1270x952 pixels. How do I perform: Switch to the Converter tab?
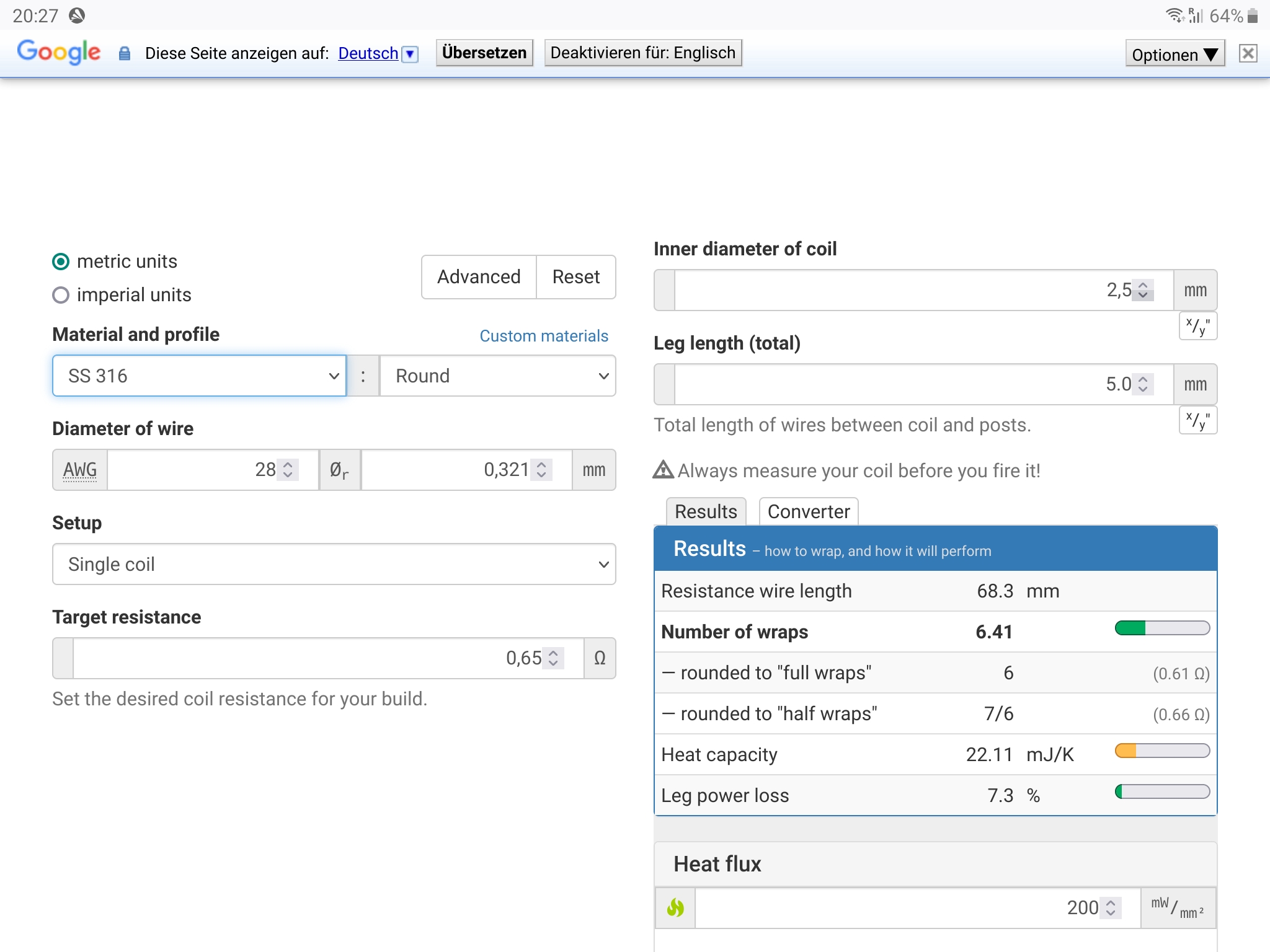[808, 512]
